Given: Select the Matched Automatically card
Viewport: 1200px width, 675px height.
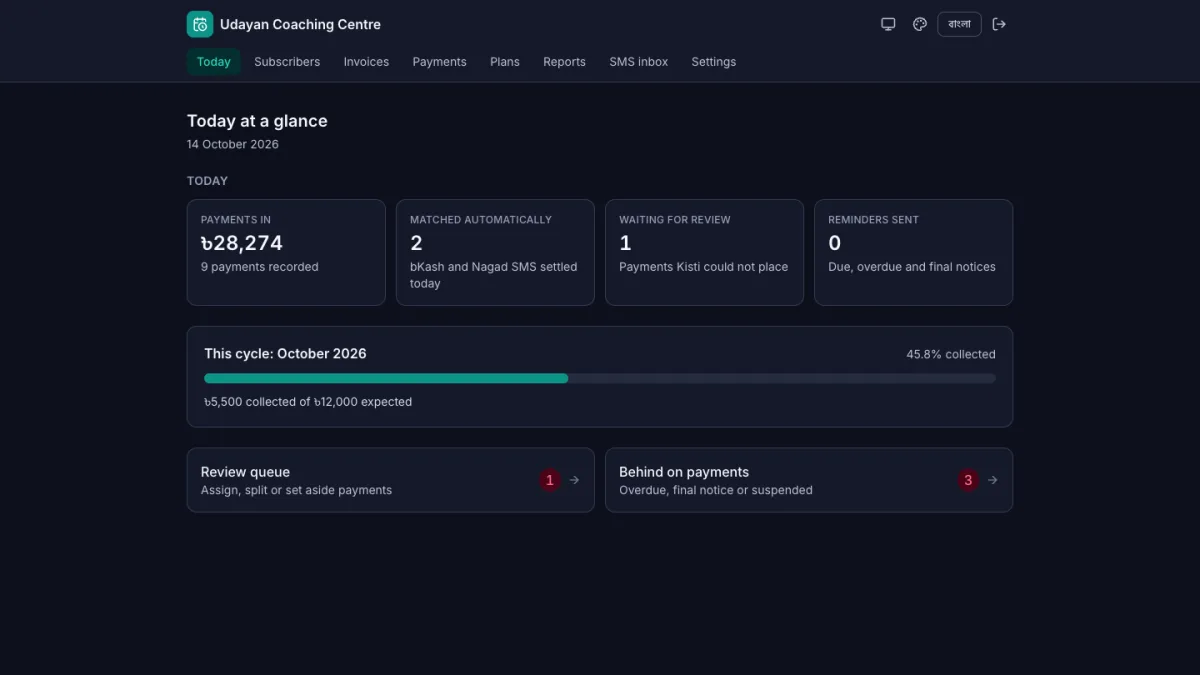Looking at the screenshot, I should [x=495, y=252].
